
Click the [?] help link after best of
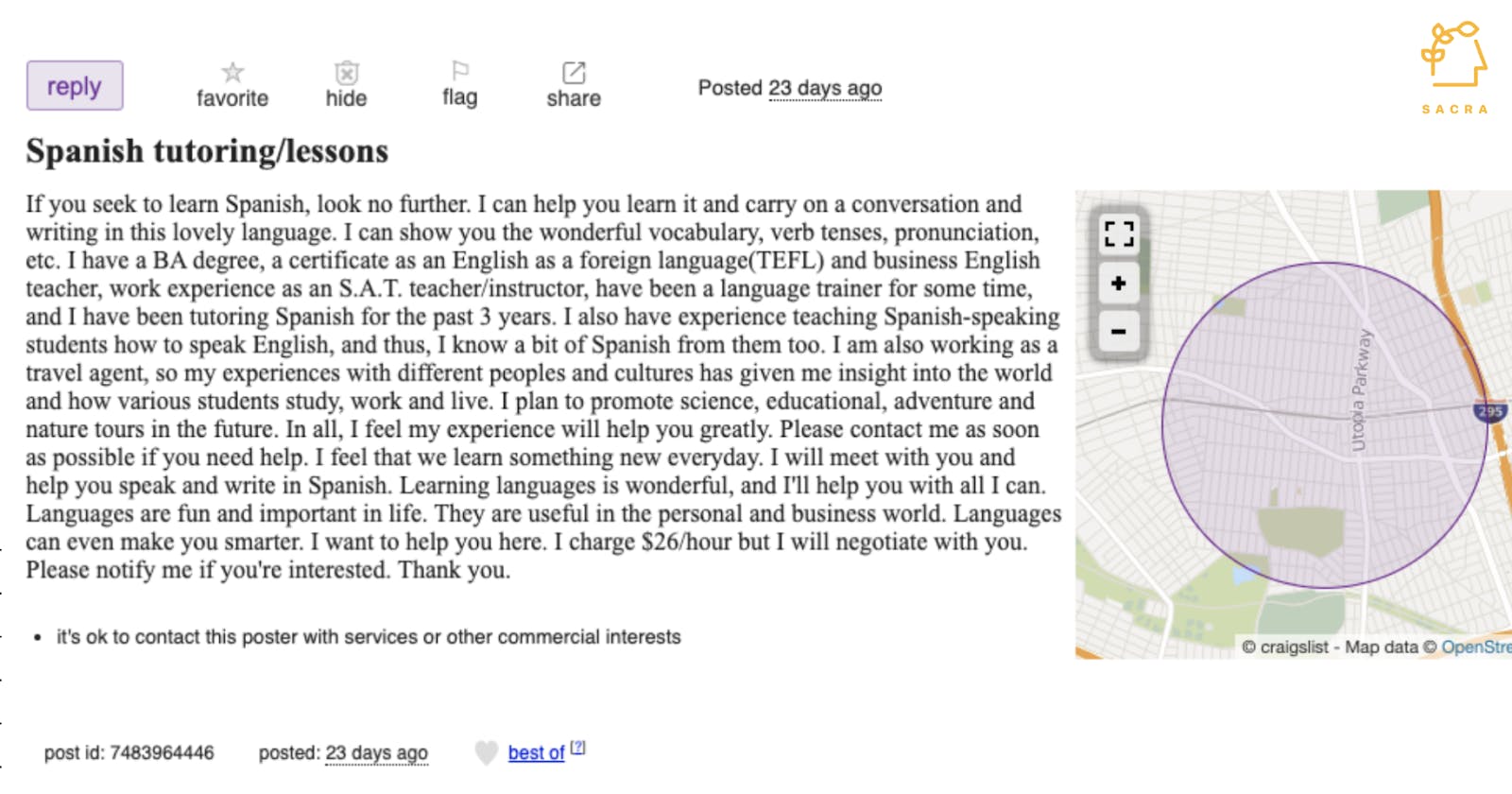(578, 748)
